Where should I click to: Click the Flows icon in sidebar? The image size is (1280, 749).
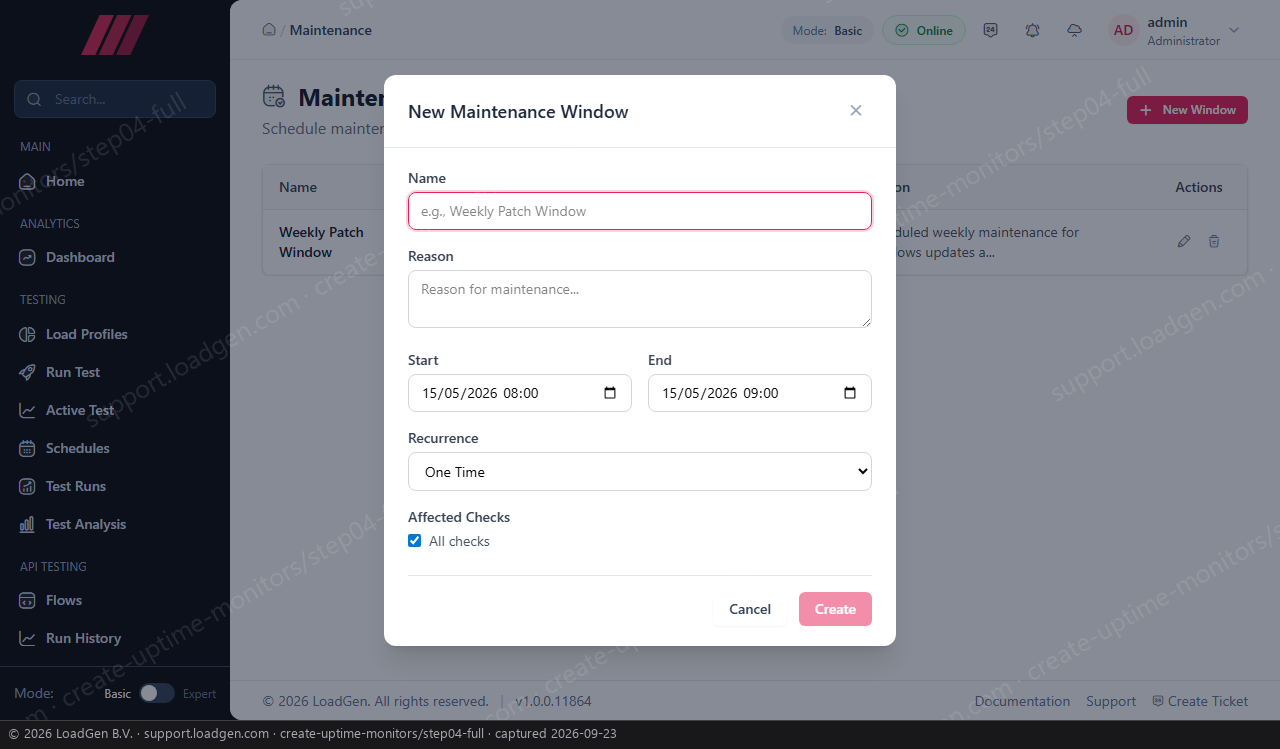point(28,600)
